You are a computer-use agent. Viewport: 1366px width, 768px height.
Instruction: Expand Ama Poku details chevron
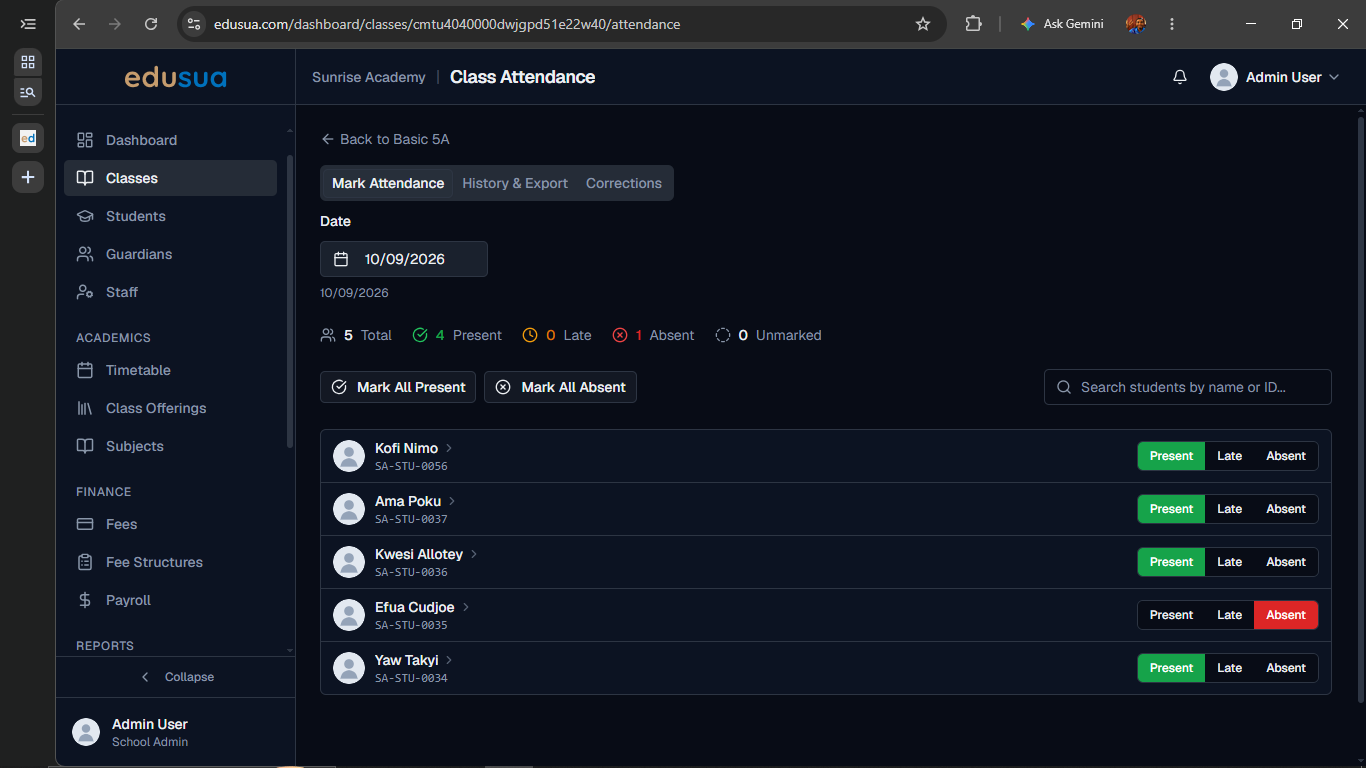pyautogui.click(x=452, y=501)
